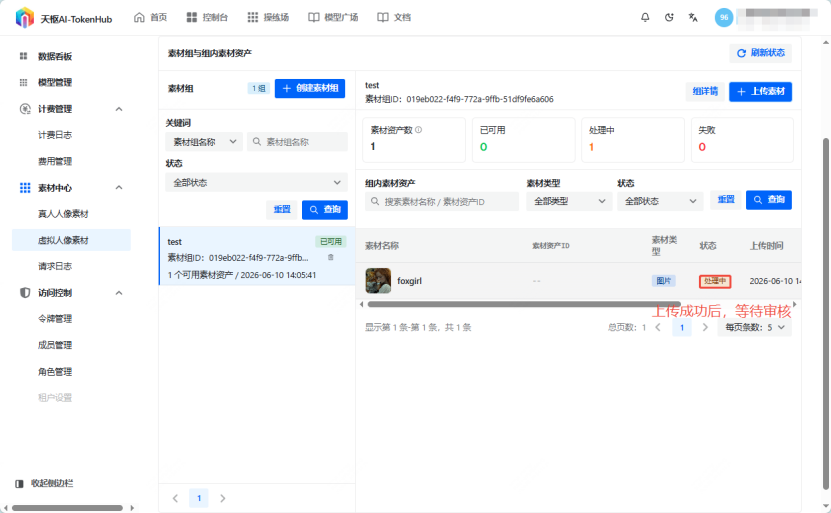This screenshot has height=513, width=831.
Task: Click the trash icon on test group
Action: 331,257
